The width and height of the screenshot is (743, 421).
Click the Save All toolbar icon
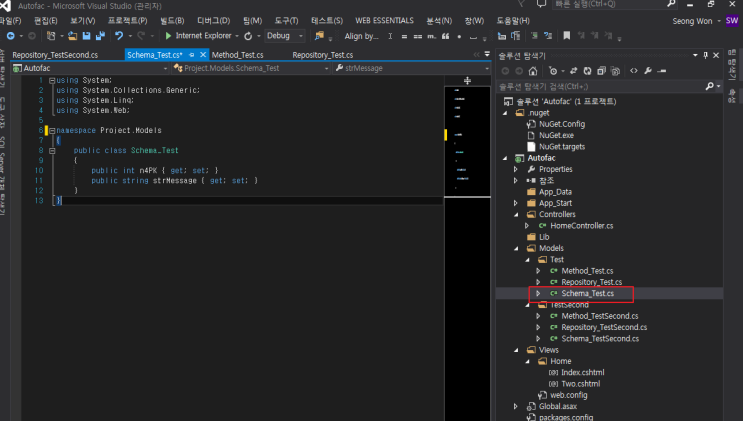tap(100, 36)
